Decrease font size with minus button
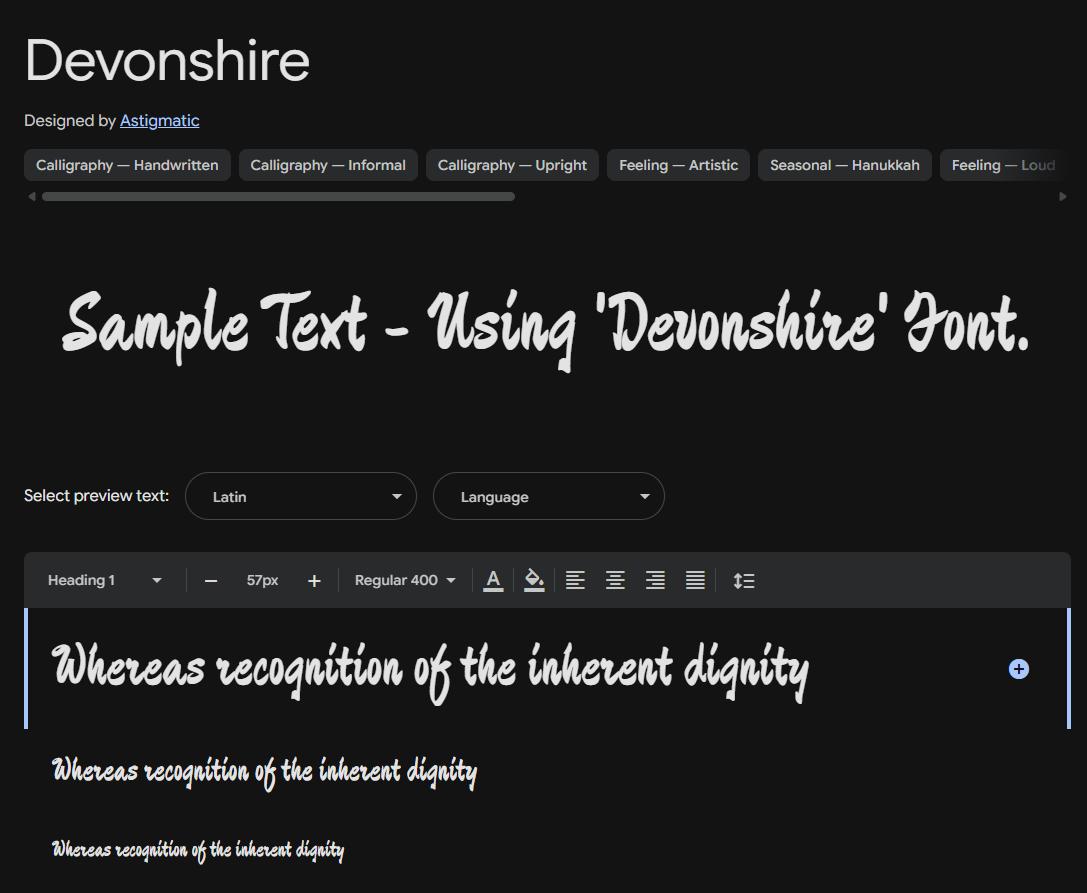 point(211,581)
